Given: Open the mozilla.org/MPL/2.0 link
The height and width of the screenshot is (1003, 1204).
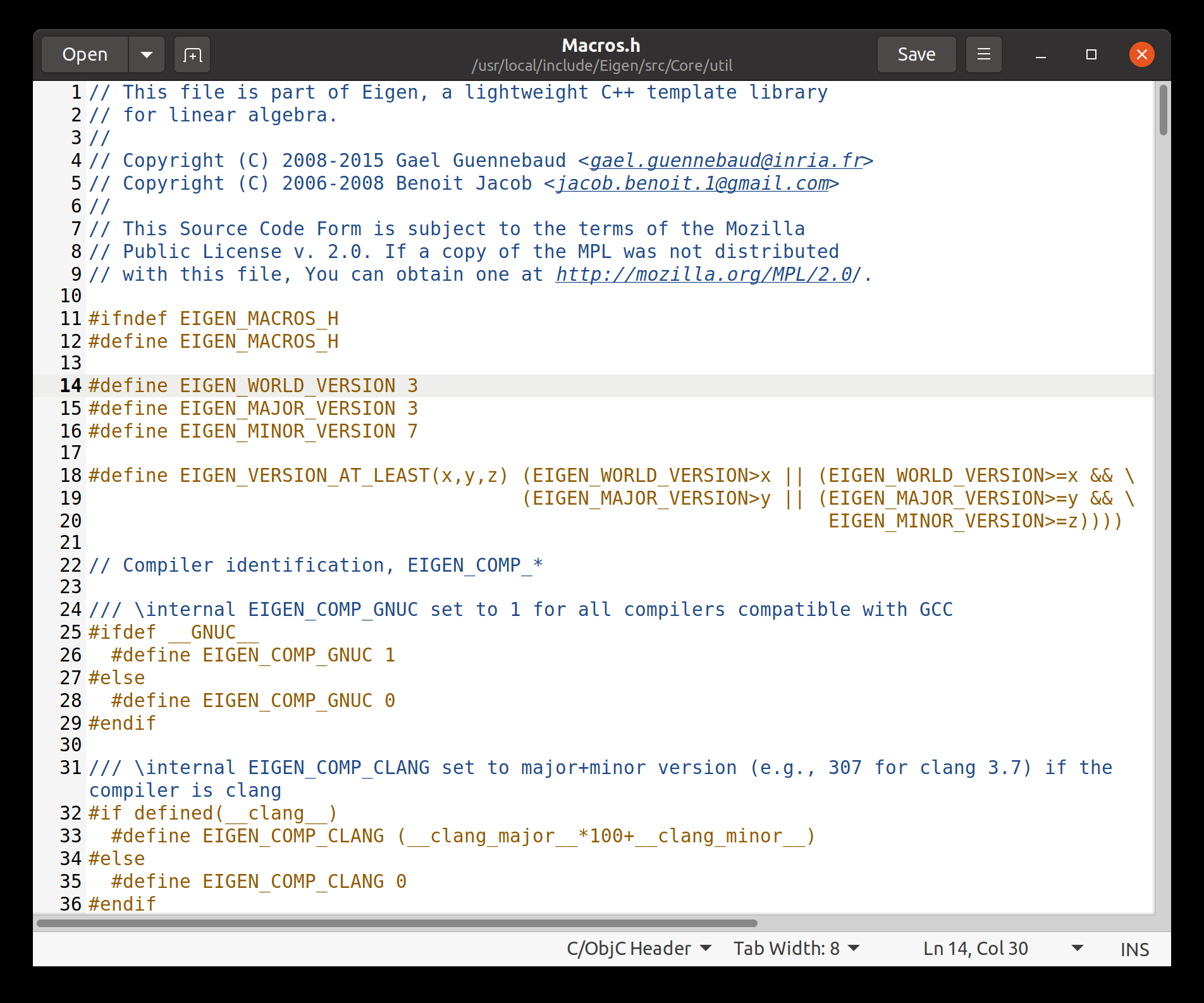Looking at the screenshot, I should coord(703,274).
